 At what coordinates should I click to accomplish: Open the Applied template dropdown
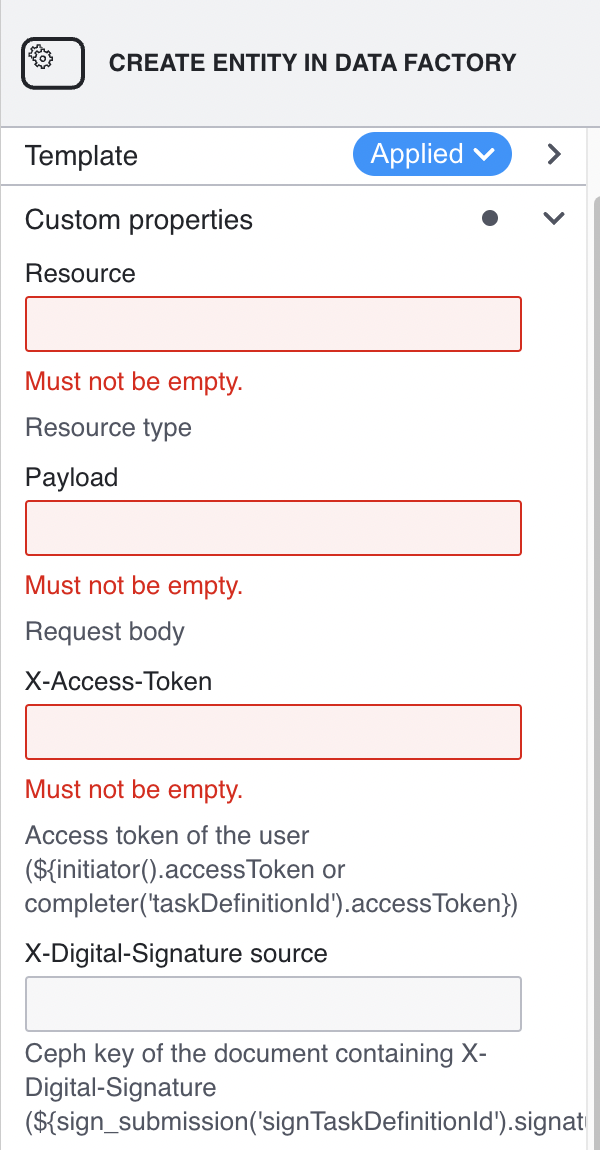pos(432,155)
